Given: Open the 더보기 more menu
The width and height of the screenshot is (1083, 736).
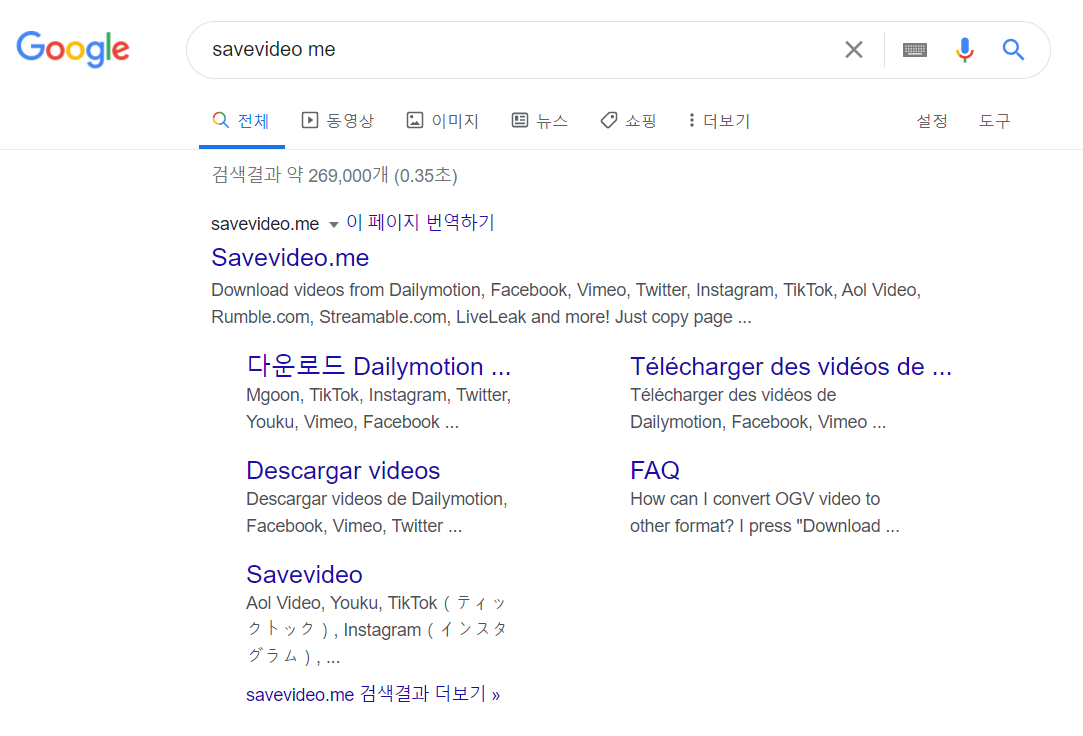Looking at the screenshot, I should click(718, 121).
